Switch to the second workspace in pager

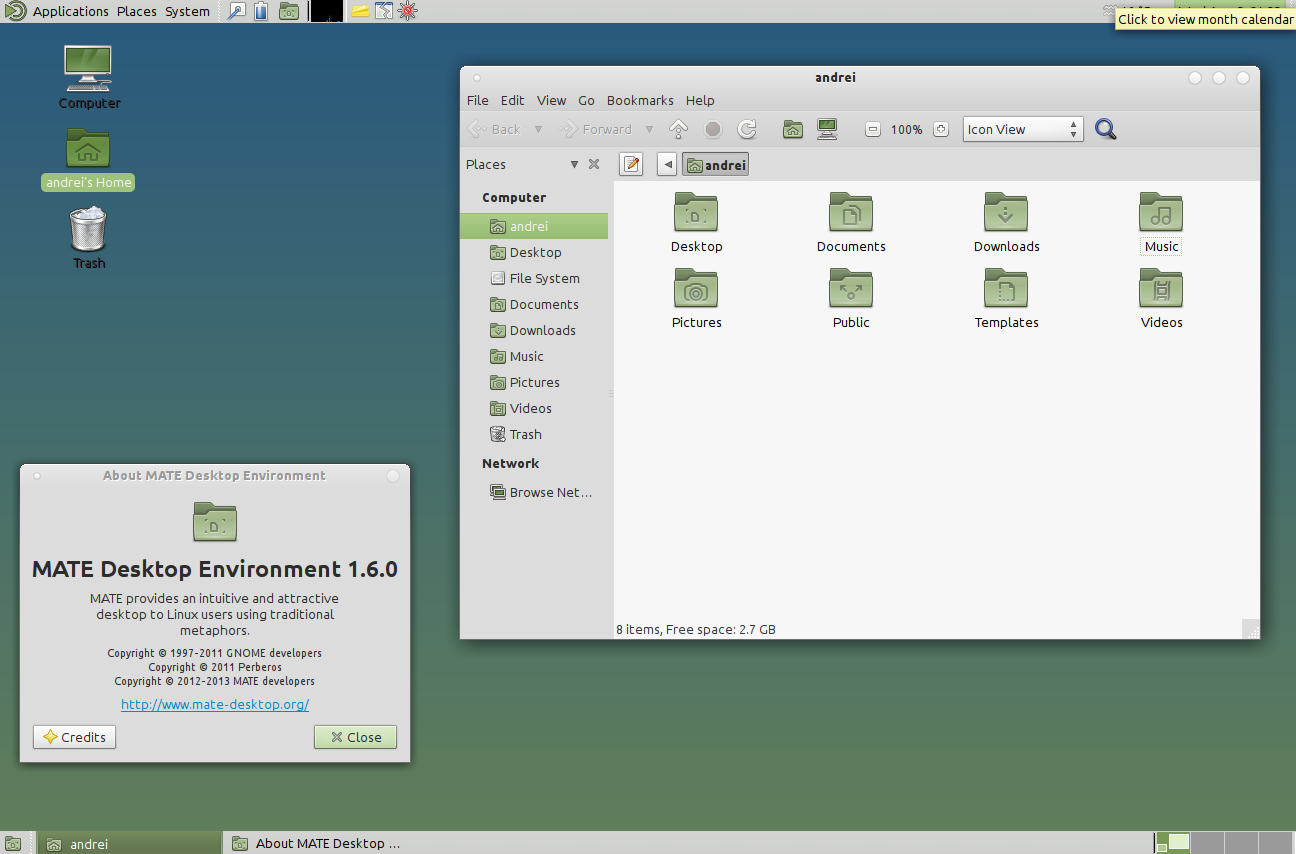tap(1207, 843)
